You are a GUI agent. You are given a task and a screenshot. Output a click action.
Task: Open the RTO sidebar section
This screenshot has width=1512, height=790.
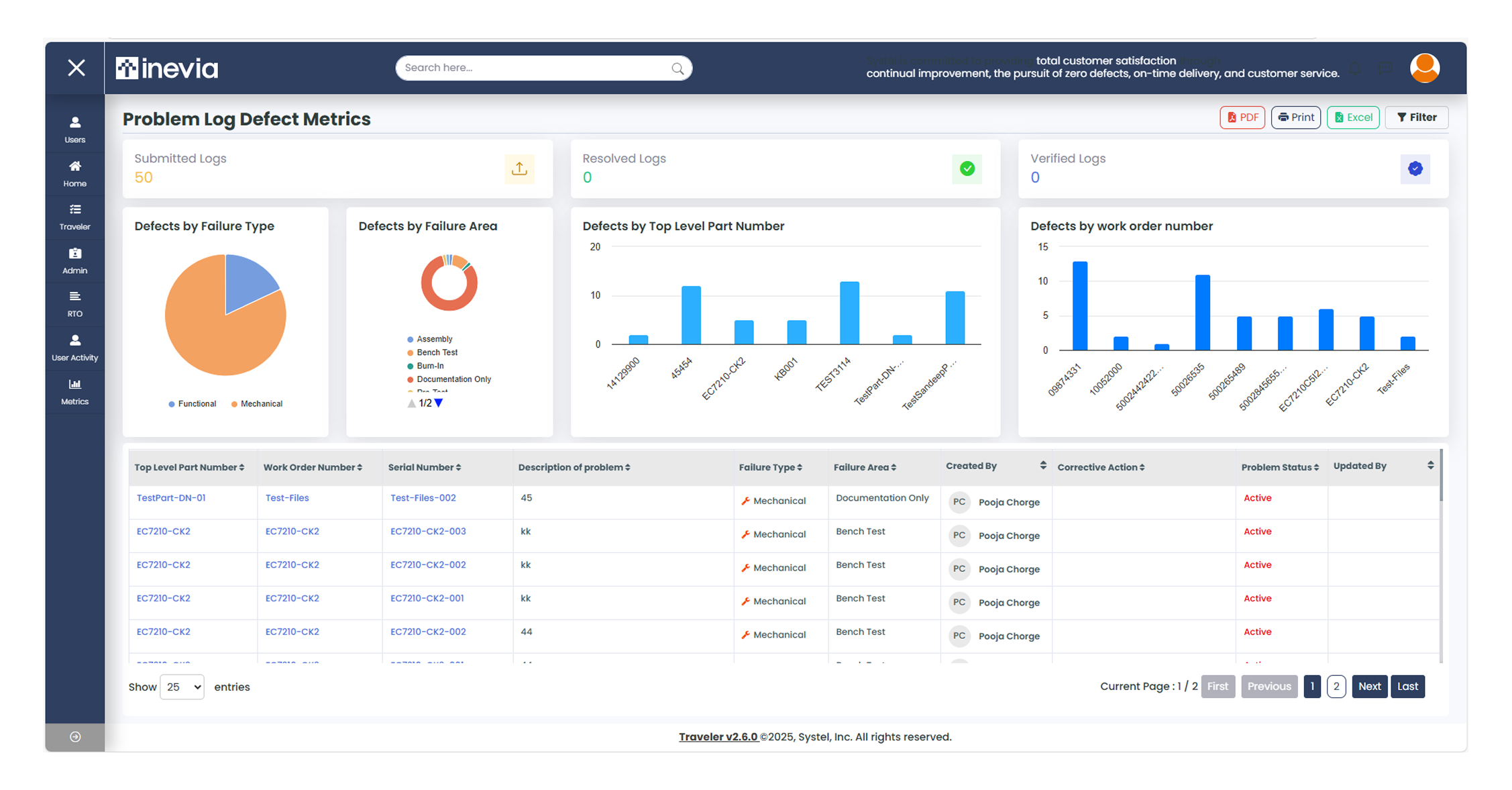click(74, 304)
